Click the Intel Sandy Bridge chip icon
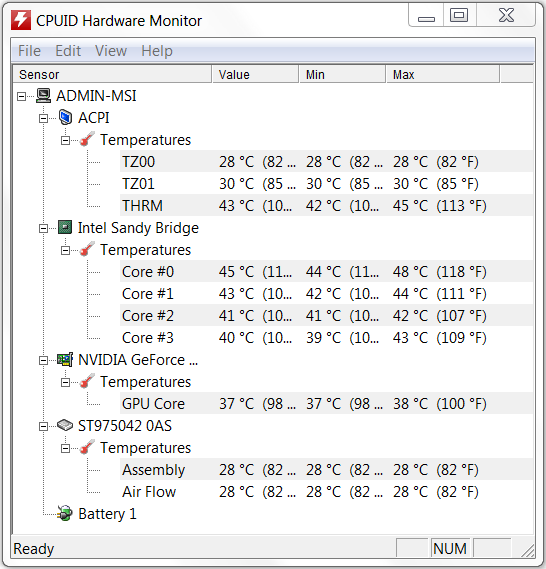The image size is (546, 569). coord(65,228)
